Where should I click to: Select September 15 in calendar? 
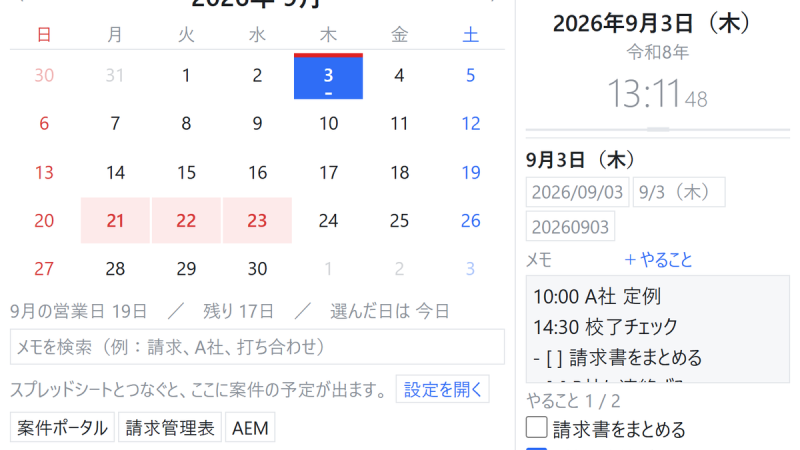coord(186,172)
